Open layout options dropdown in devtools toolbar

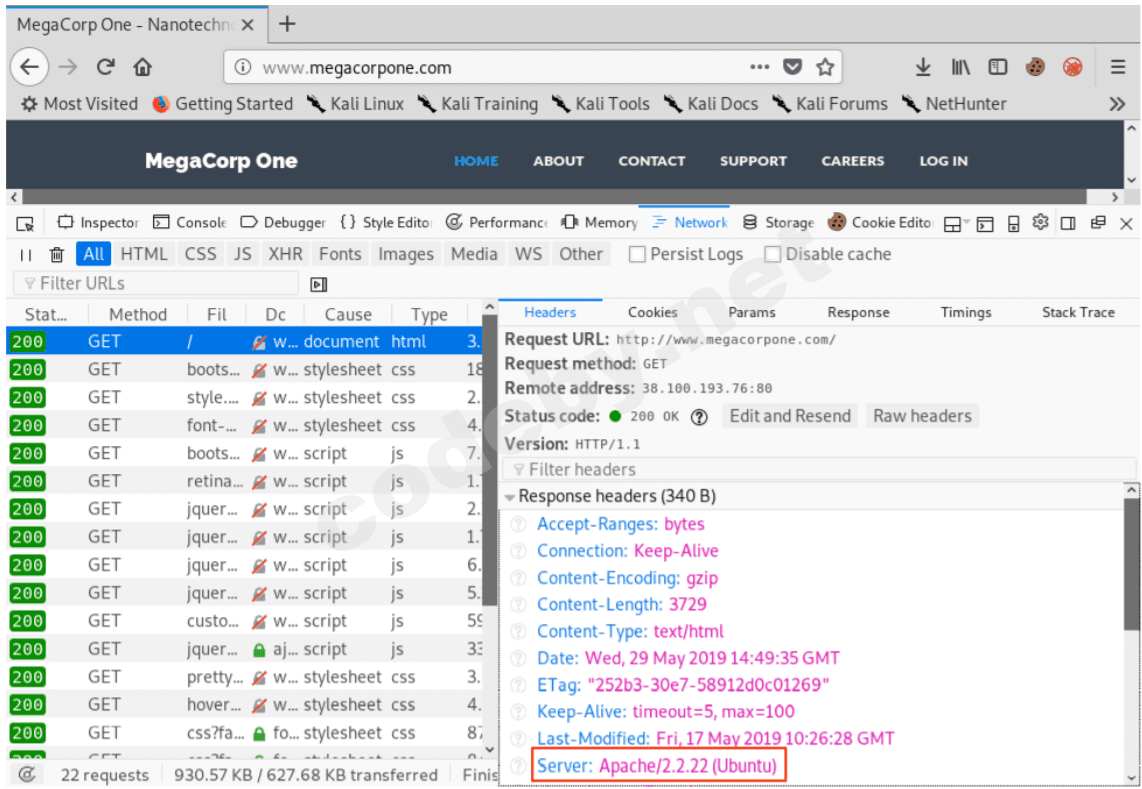[956, 224]
